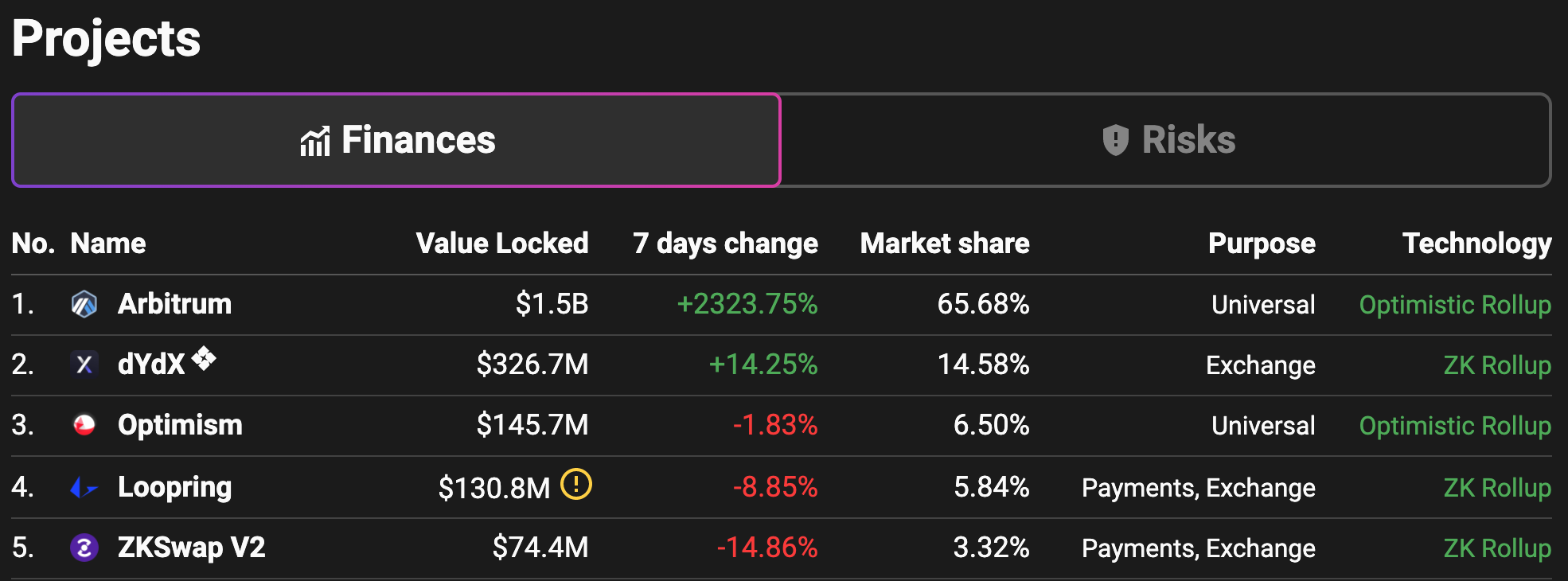
Task: Click the 5.84% market share cell
Action: (991, 487)
